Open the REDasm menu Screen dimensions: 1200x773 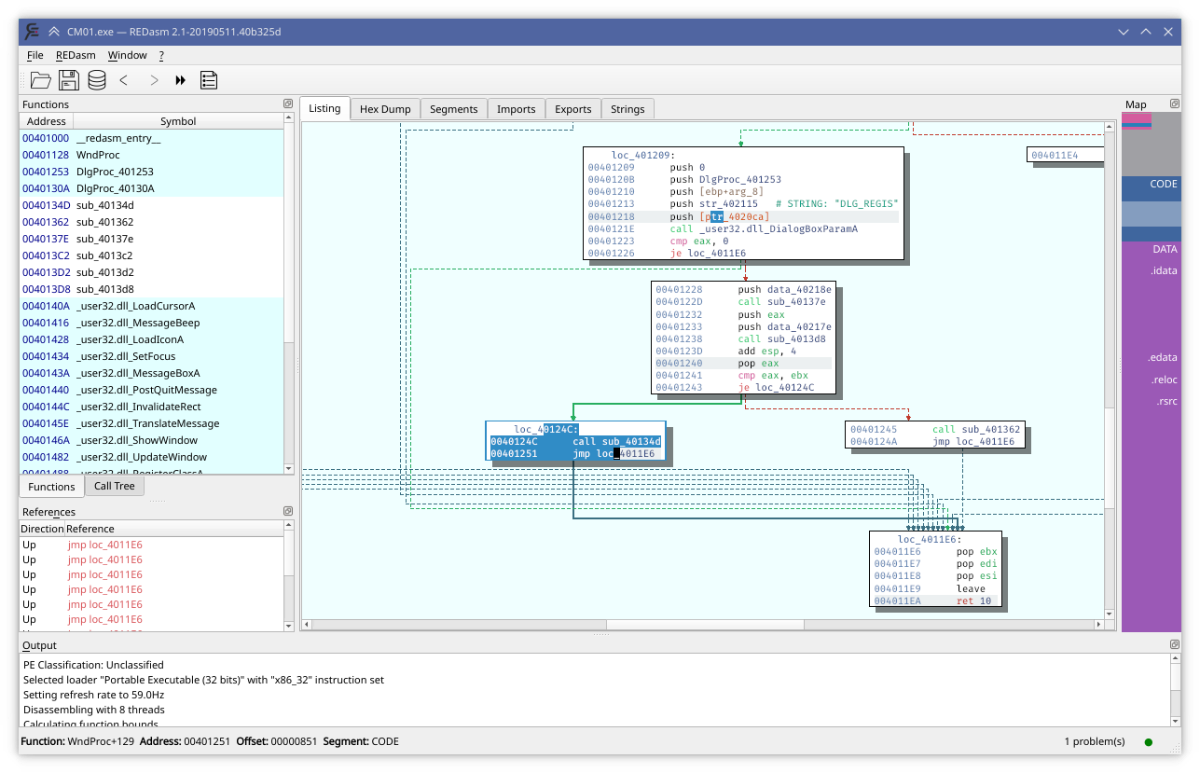[76, 55]
